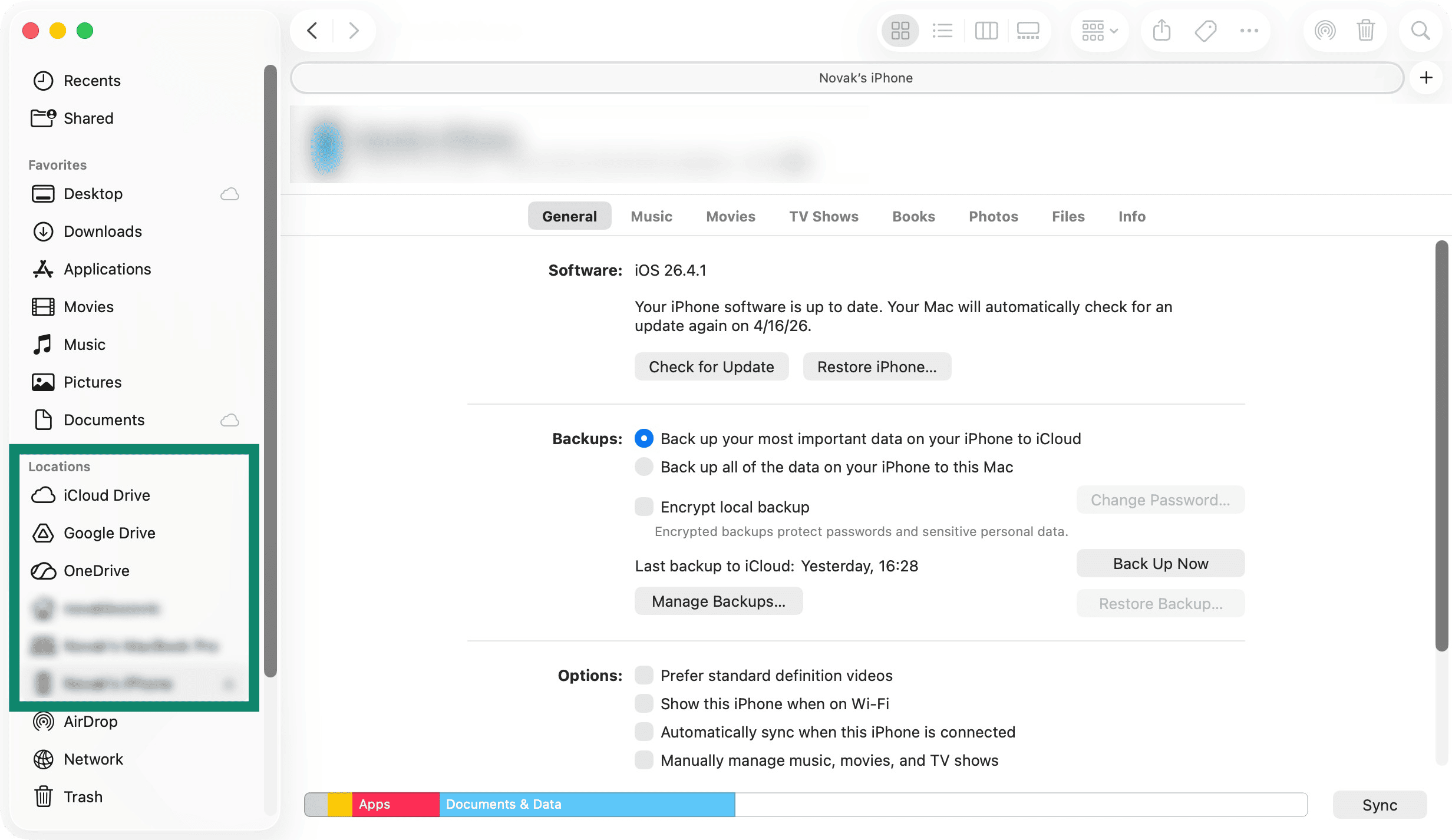
Task: Switch to icon view in toolbar
Action: [900, 31]
